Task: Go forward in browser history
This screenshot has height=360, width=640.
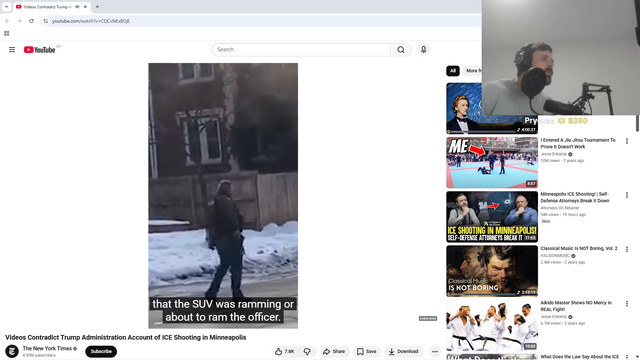Action: [x=19, y=21]
